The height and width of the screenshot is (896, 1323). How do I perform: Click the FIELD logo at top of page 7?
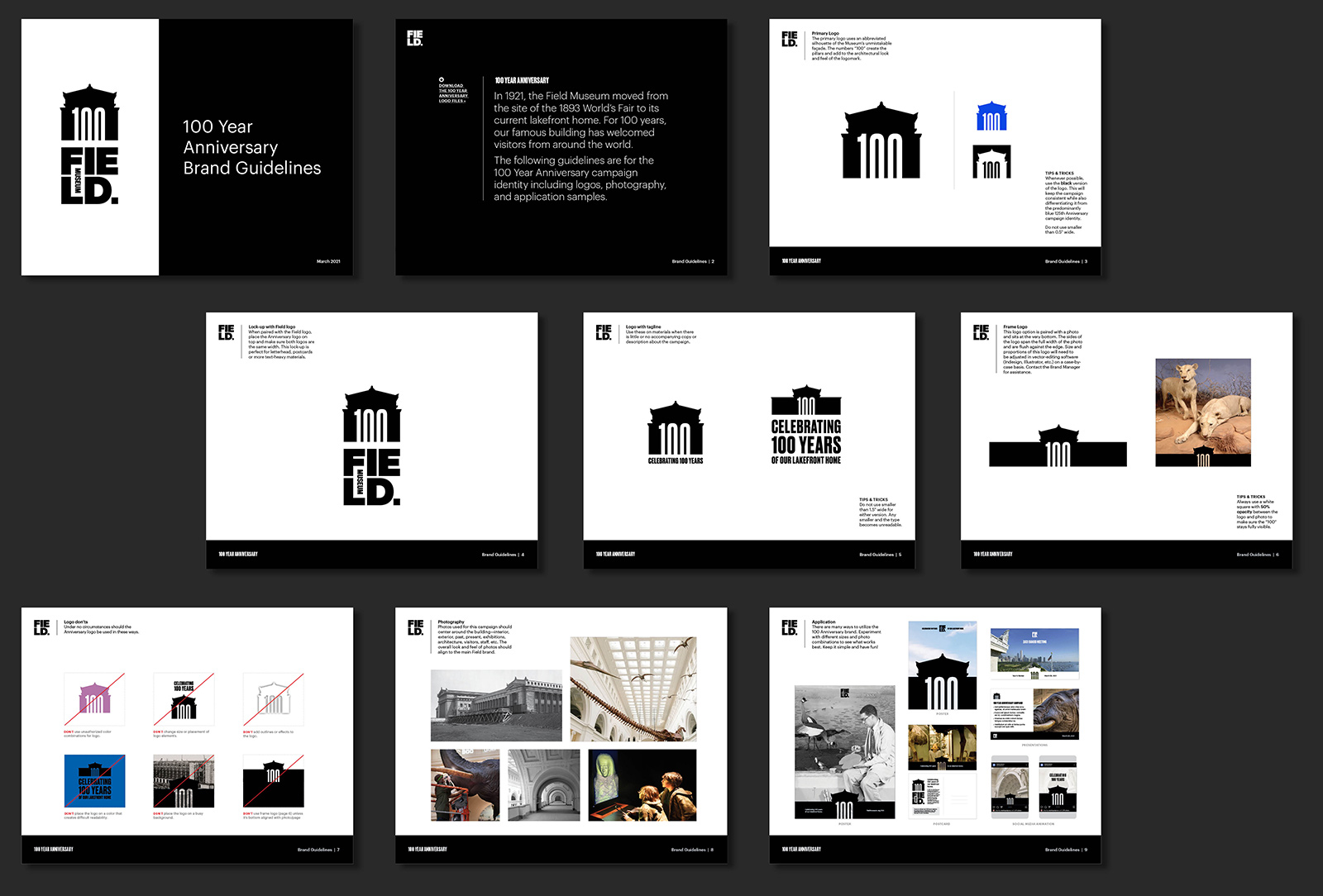(x=41, y=627)
